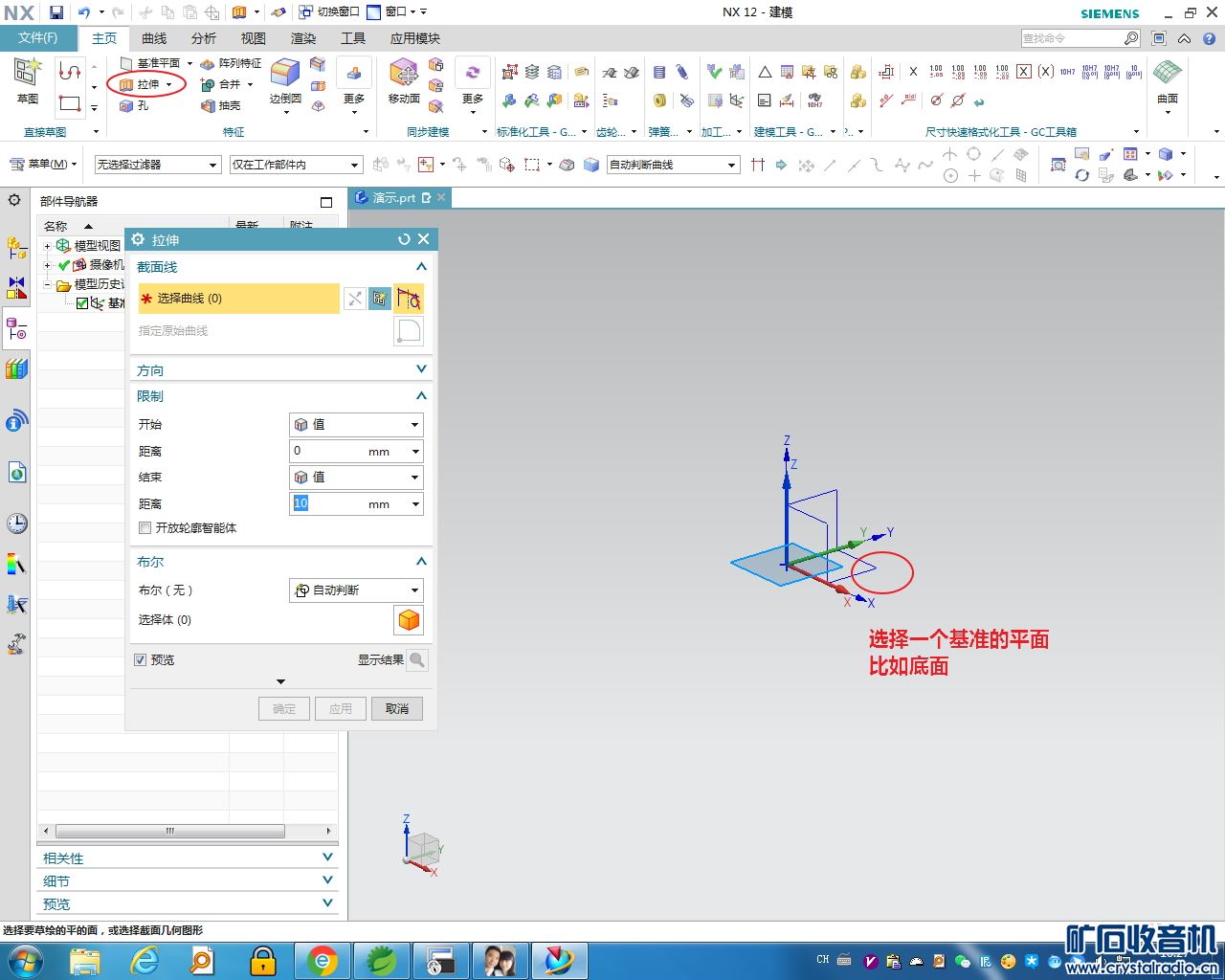Switch to the 曲线 ribbon tab
The height and width of the screenshot is (980, 1225).
[x=154, y=38]
